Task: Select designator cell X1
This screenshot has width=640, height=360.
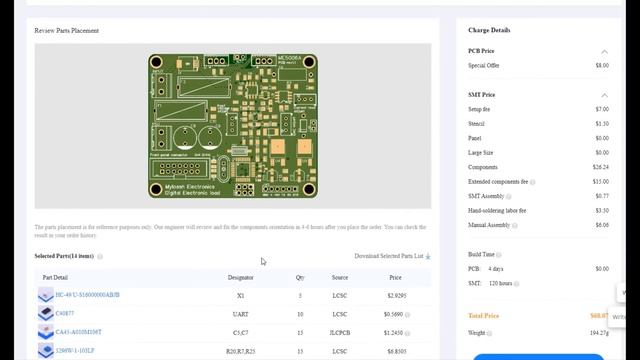Action: [240, 296]
